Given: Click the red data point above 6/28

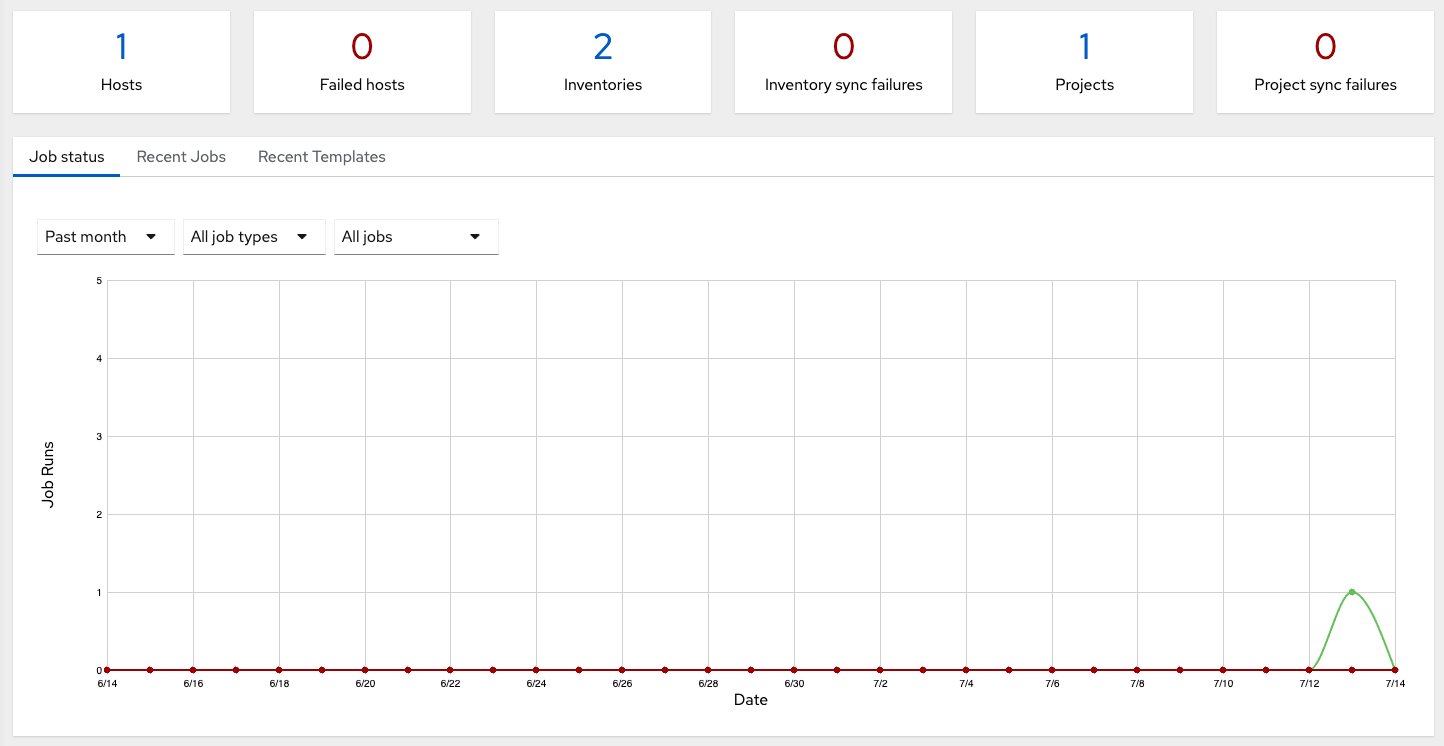Looking at the screenshot, I should (708, 669).
